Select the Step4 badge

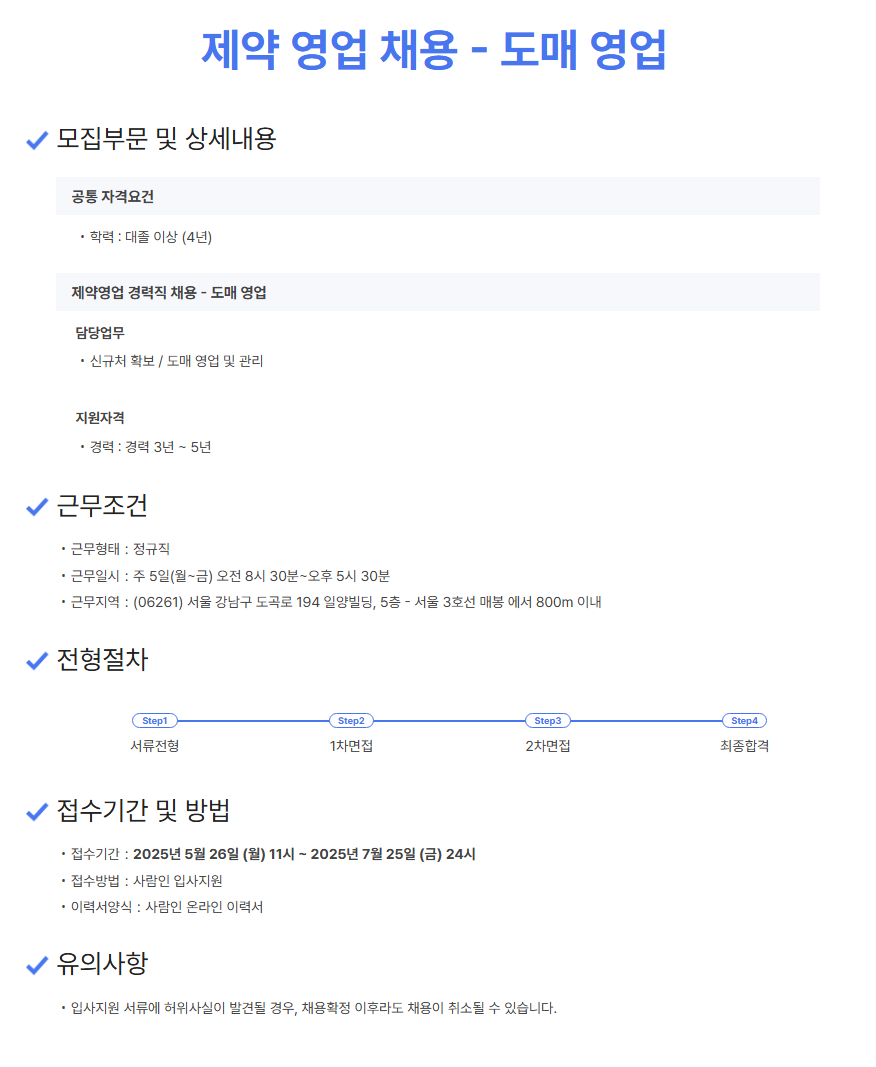pos(745,721)
